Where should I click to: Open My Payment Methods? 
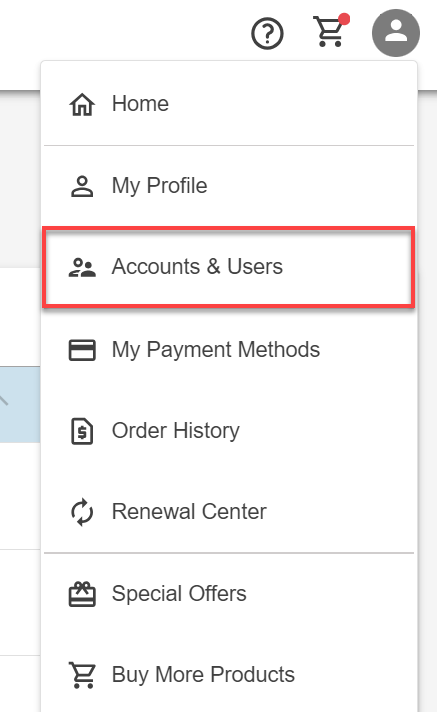pyautogui.click(x=229, y=350)
